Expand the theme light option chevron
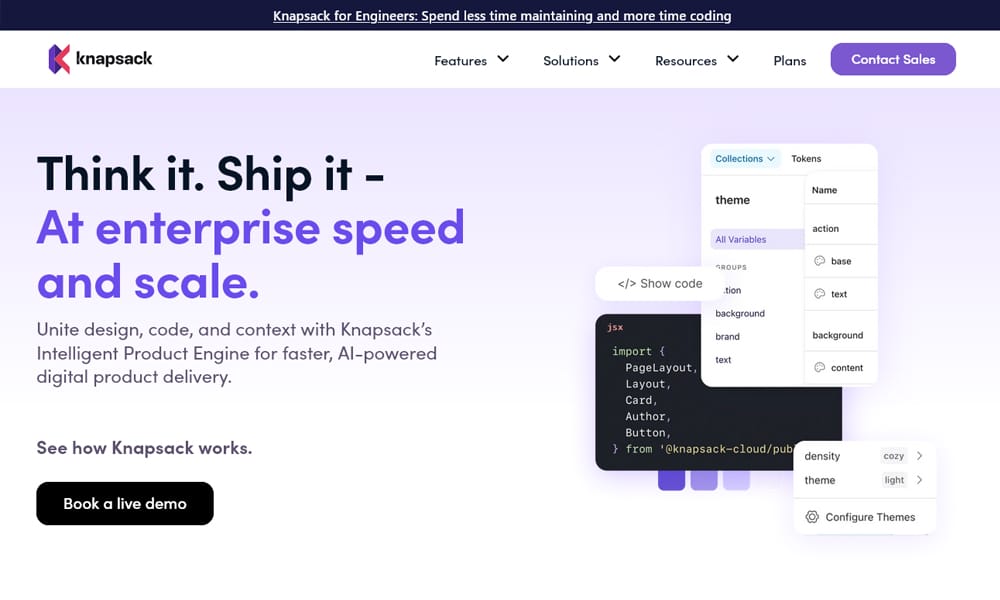The width and height of the screenshot is (1000, 600). coord(918,480)
